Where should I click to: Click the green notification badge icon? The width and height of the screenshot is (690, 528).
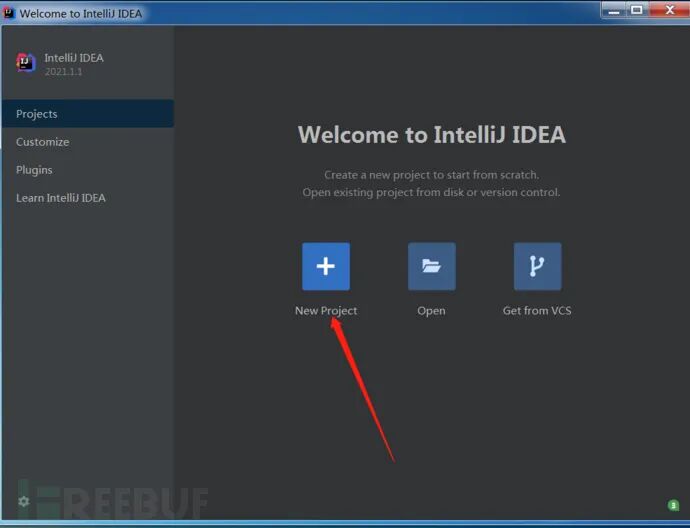tap(673, 505)
